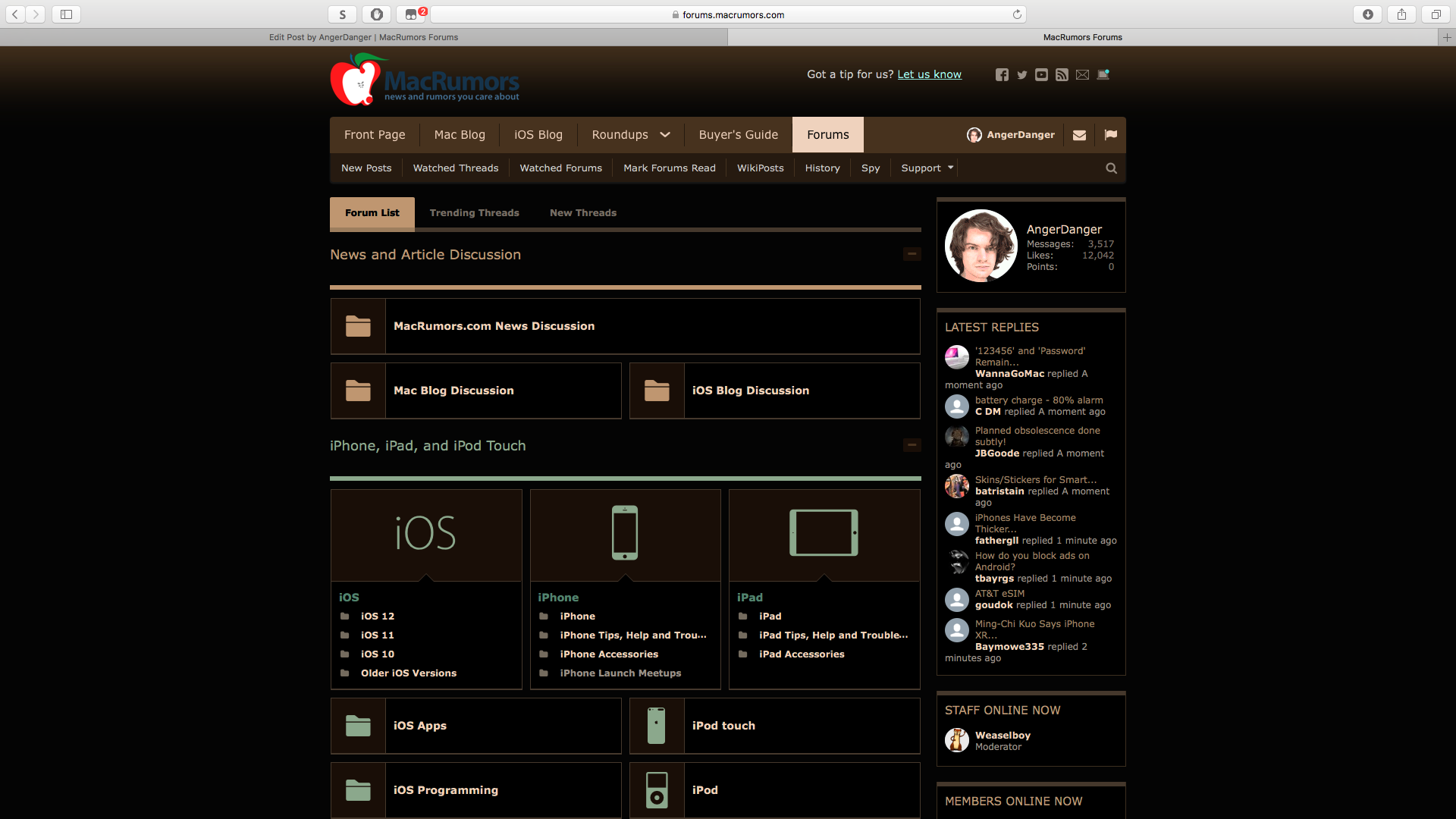Click the classic iPod icon
Viewport: 1456px width, 819px height.
[x=657, y=790]
